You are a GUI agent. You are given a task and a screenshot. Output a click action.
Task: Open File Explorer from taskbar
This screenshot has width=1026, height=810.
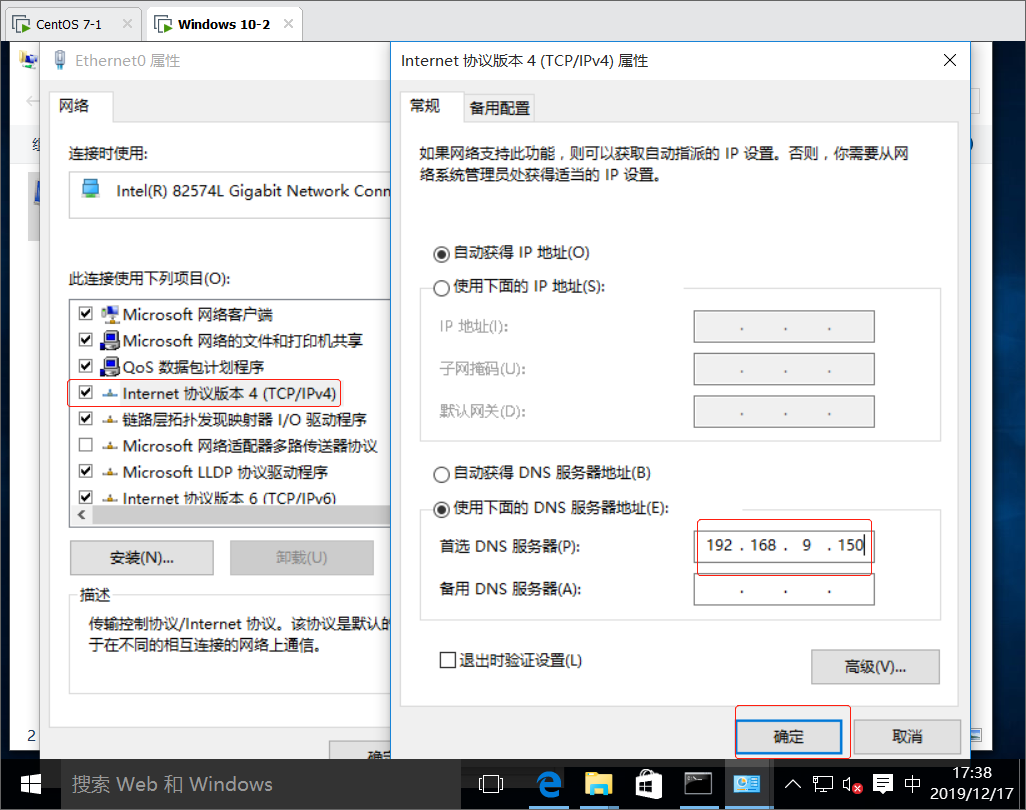[x=598, y=784]
